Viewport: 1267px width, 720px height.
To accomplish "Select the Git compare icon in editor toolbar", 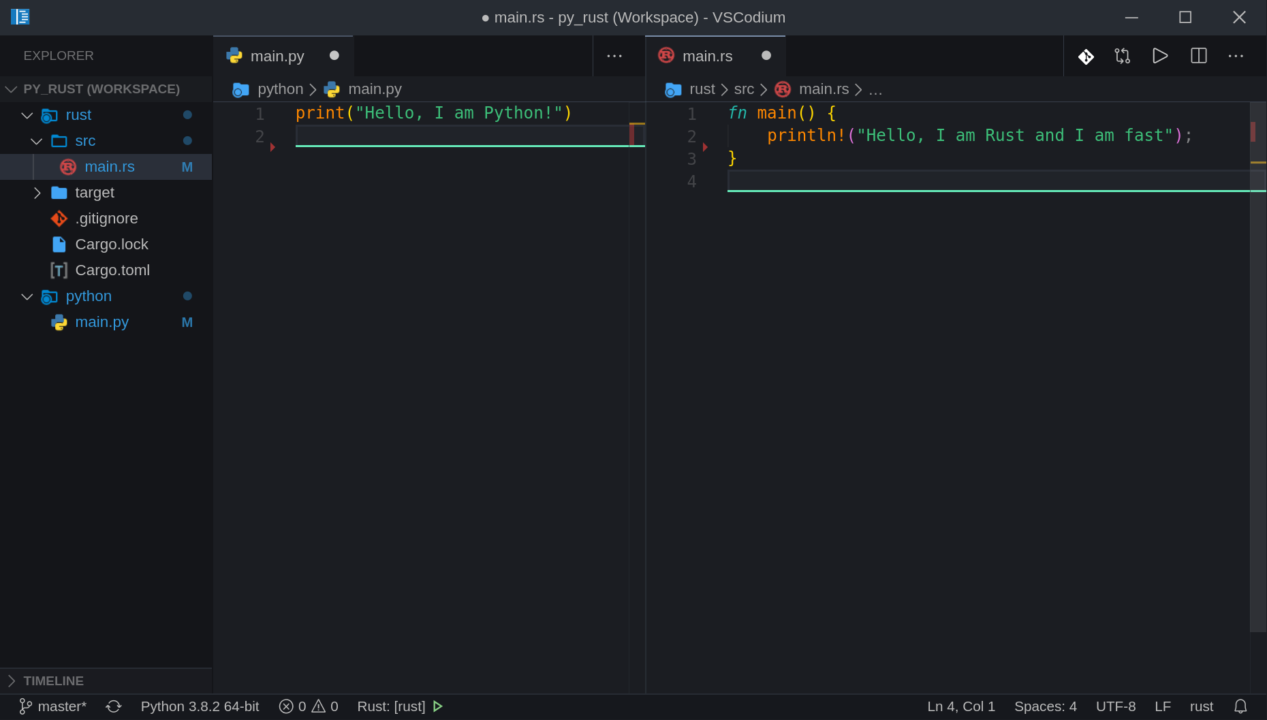I will tap(1122, 56).
